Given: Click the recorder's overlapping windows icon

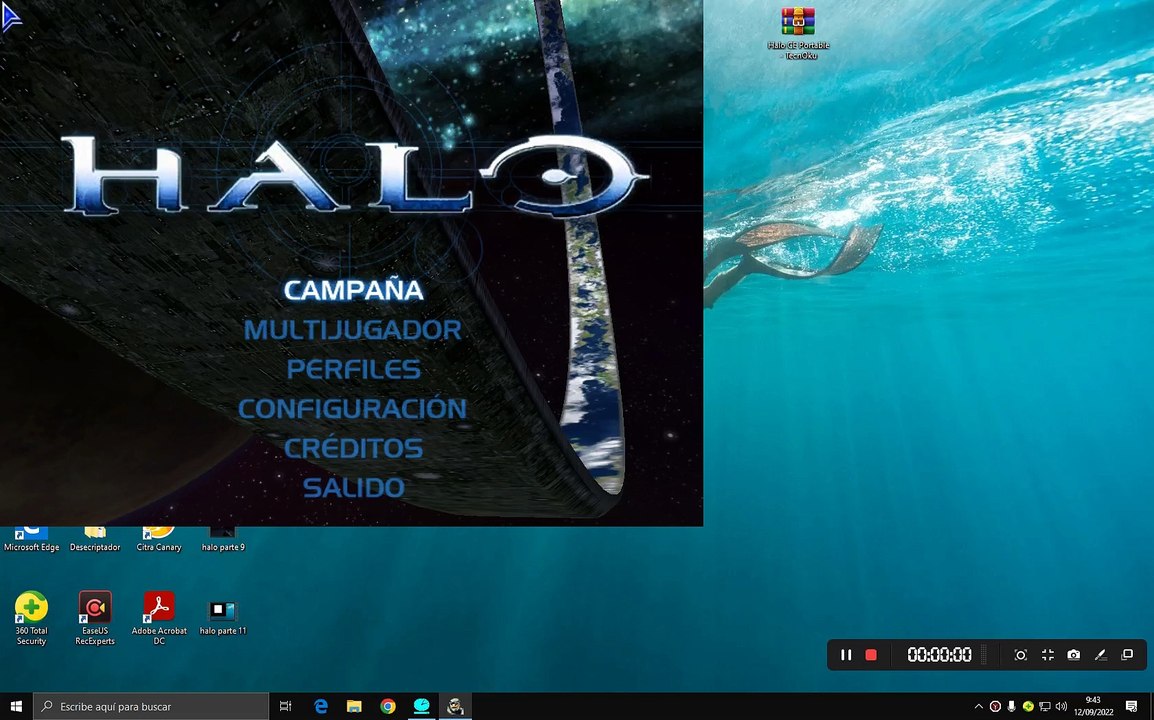Looking at the screenshot, I should tap(1127, 654).
